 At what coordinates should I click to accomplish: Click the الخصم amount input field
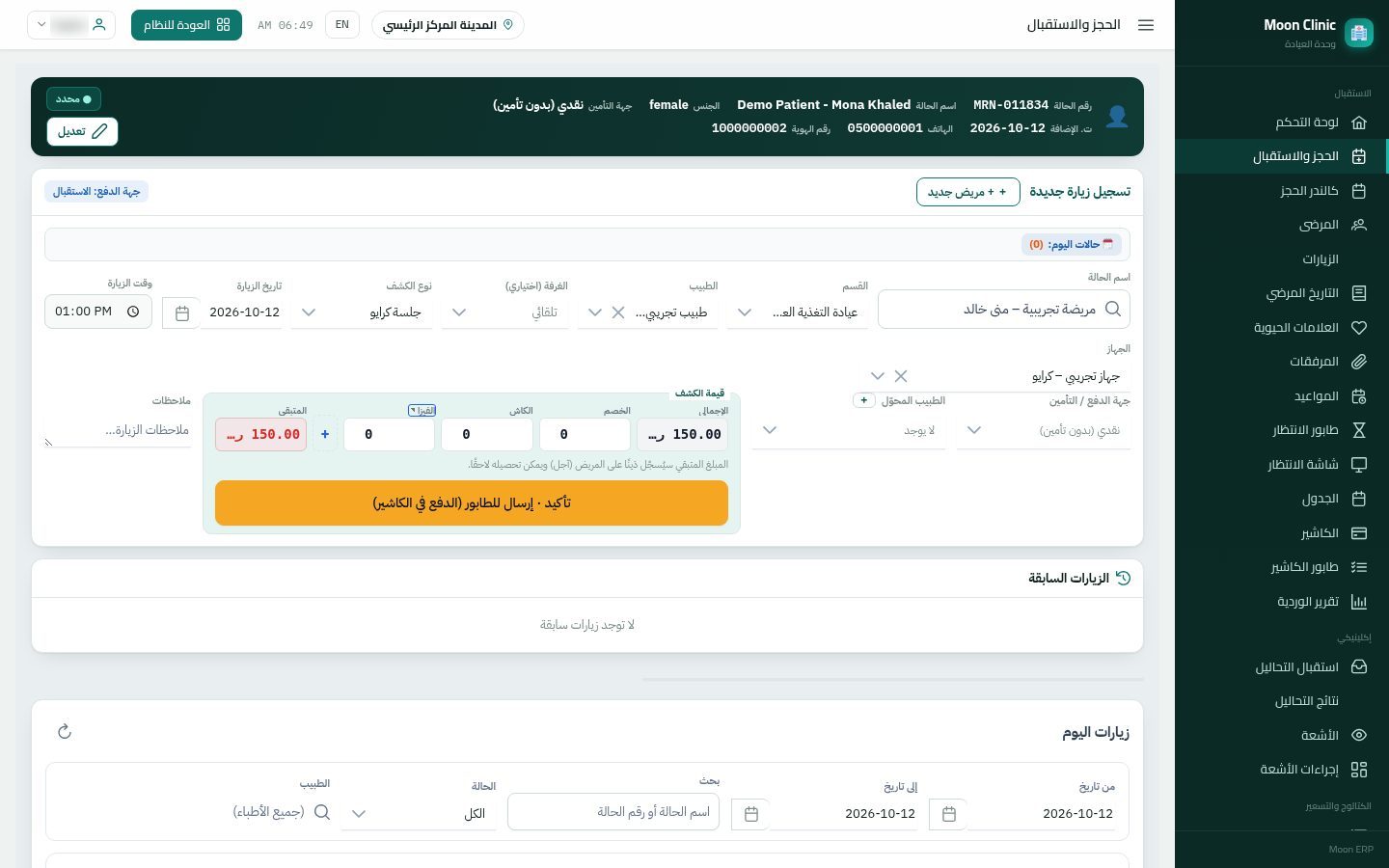pyautogui.click(x=585, y=434)
